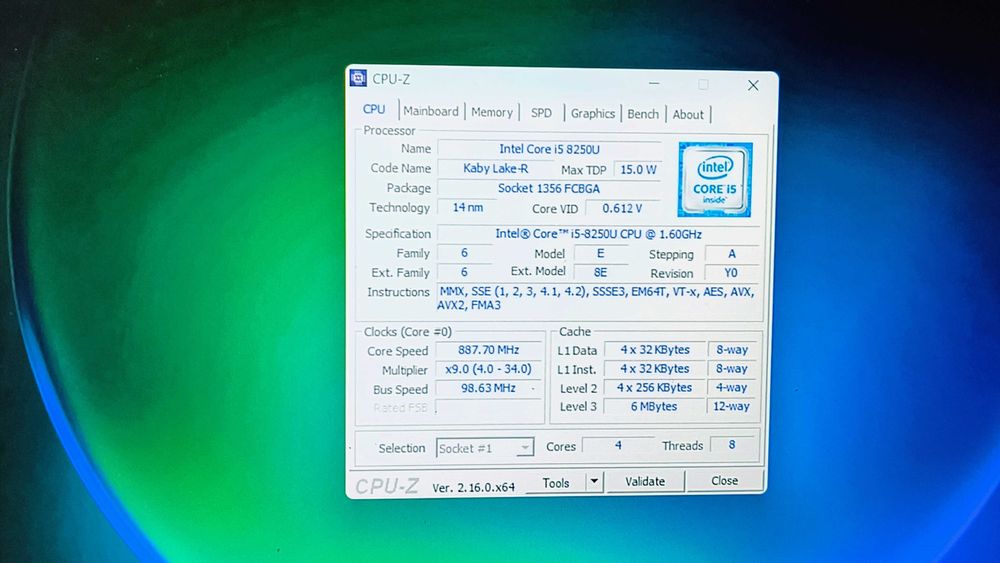Expand the Socket #1 selection combo box

click(x=485, y=448)
